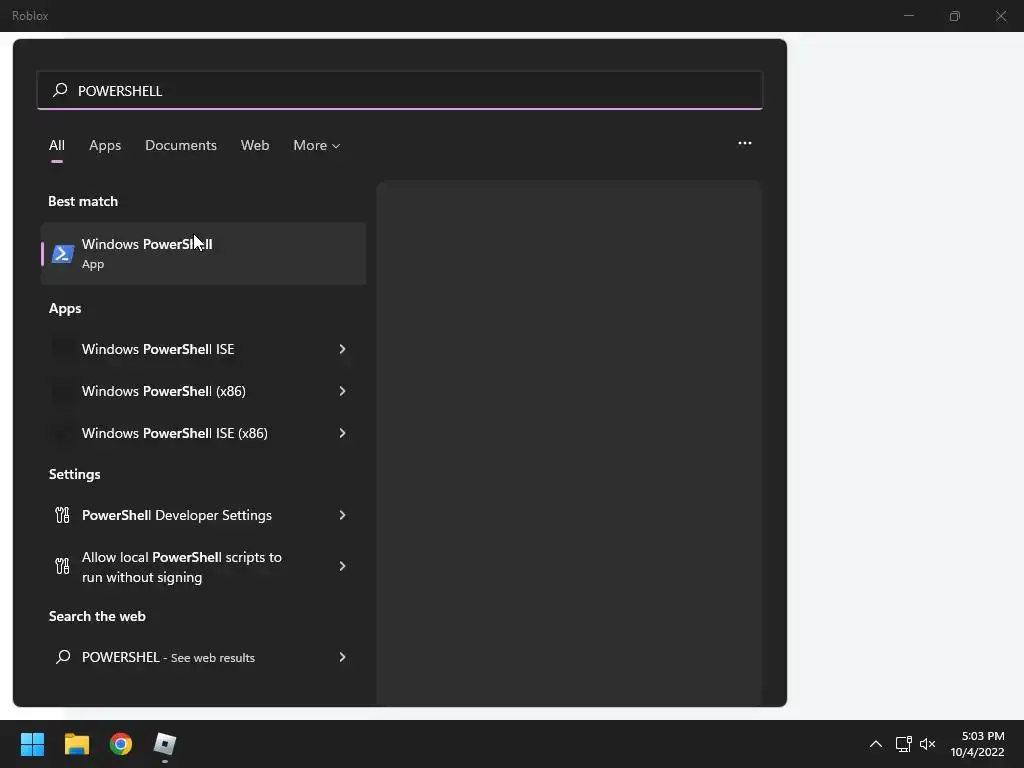Launch Google Chrome from taskbar

pos(121,744)
